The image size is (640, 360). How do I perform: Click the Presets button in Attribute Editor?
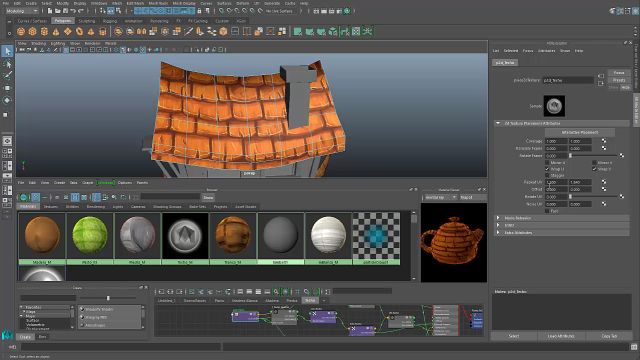[619, 80]
